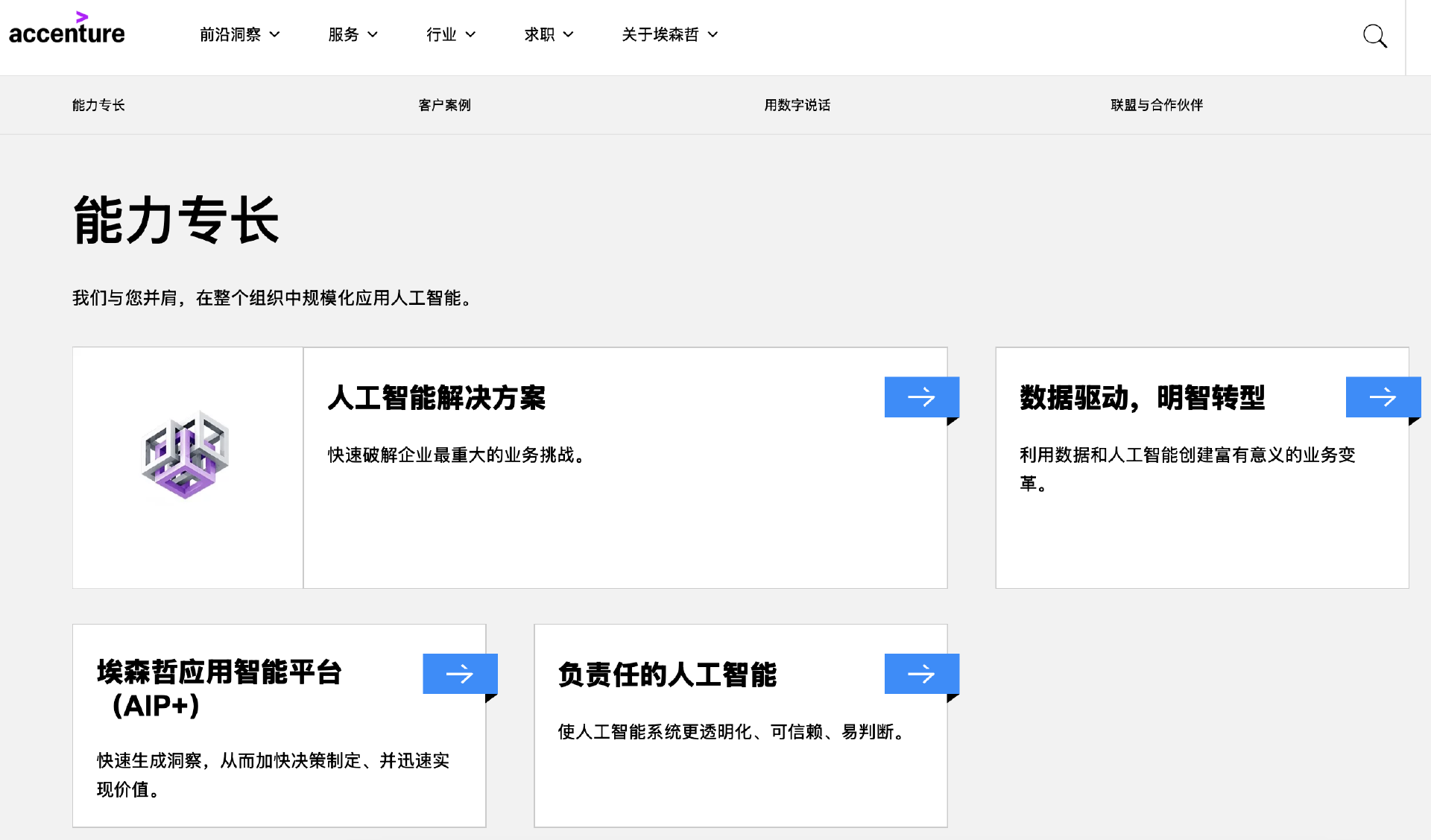
Task: Expand the 前沿洞察 dropdown menu
Action: [x=239, y=34]
